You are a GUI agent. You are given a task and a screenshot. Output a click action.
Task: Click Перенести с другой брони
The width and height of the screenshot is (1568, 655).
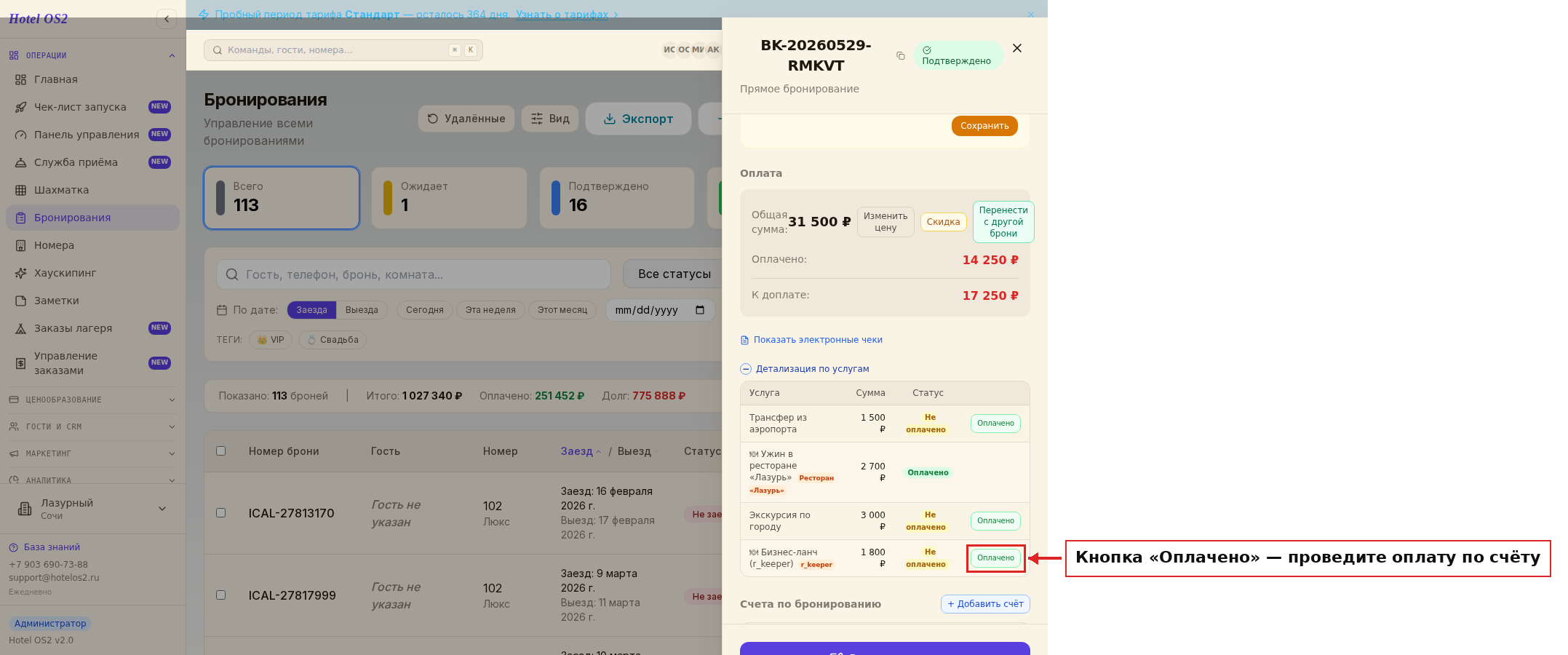pyautogui.click(x=1003, y=222)
